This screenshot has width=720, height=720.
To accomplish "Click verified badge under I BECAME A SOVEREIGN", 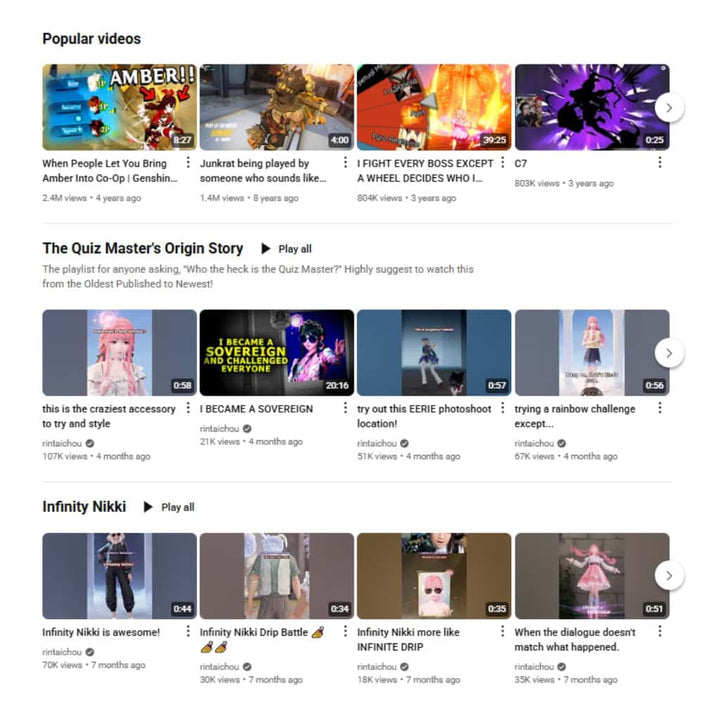I will 247,428.
